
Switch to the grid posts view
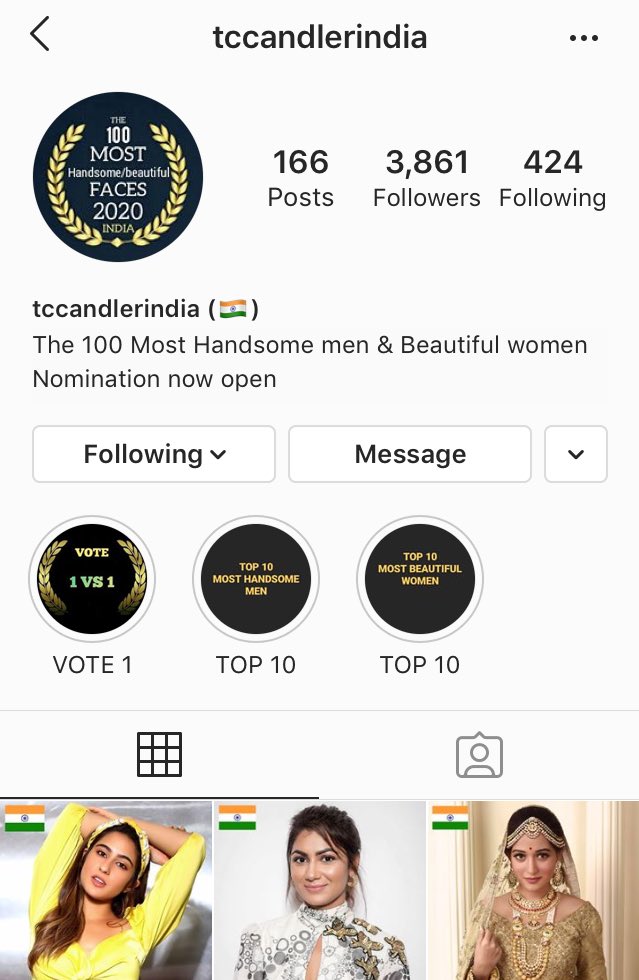[x=159, y=754]
